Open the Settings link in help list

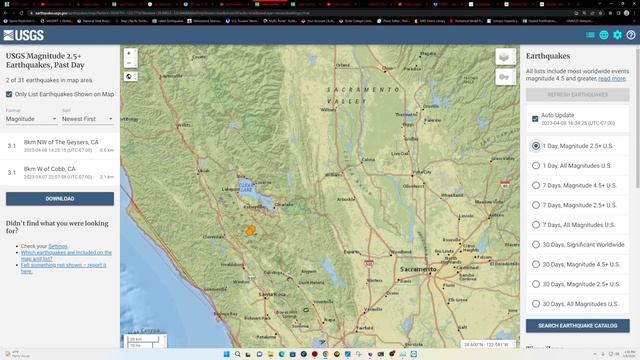point(58,246)
